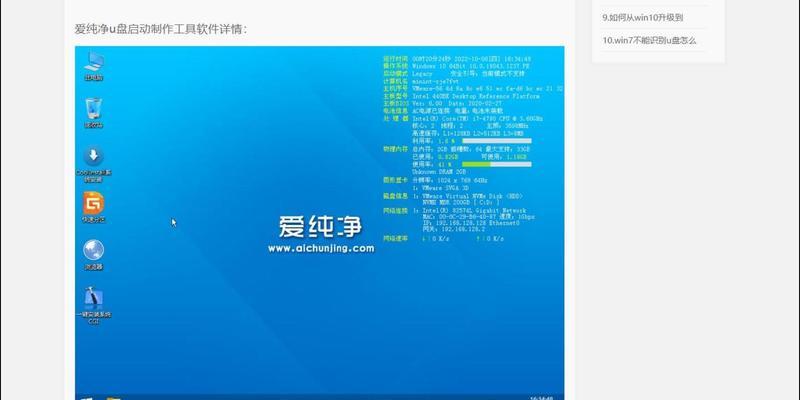Click the VMware Virtual NVMe Disk line
Image resolution: width=800 pixels, height=400 pixels.
[472, 196]
